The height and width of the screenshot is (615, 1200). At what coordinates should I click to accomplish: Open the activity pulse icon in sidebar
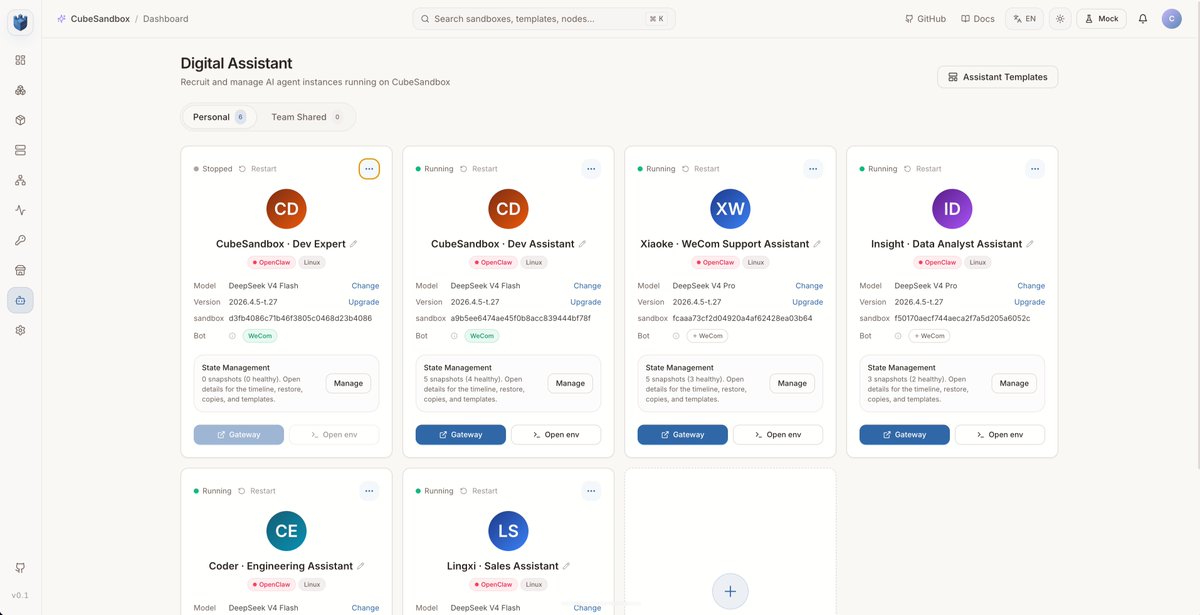coord(20,210)
